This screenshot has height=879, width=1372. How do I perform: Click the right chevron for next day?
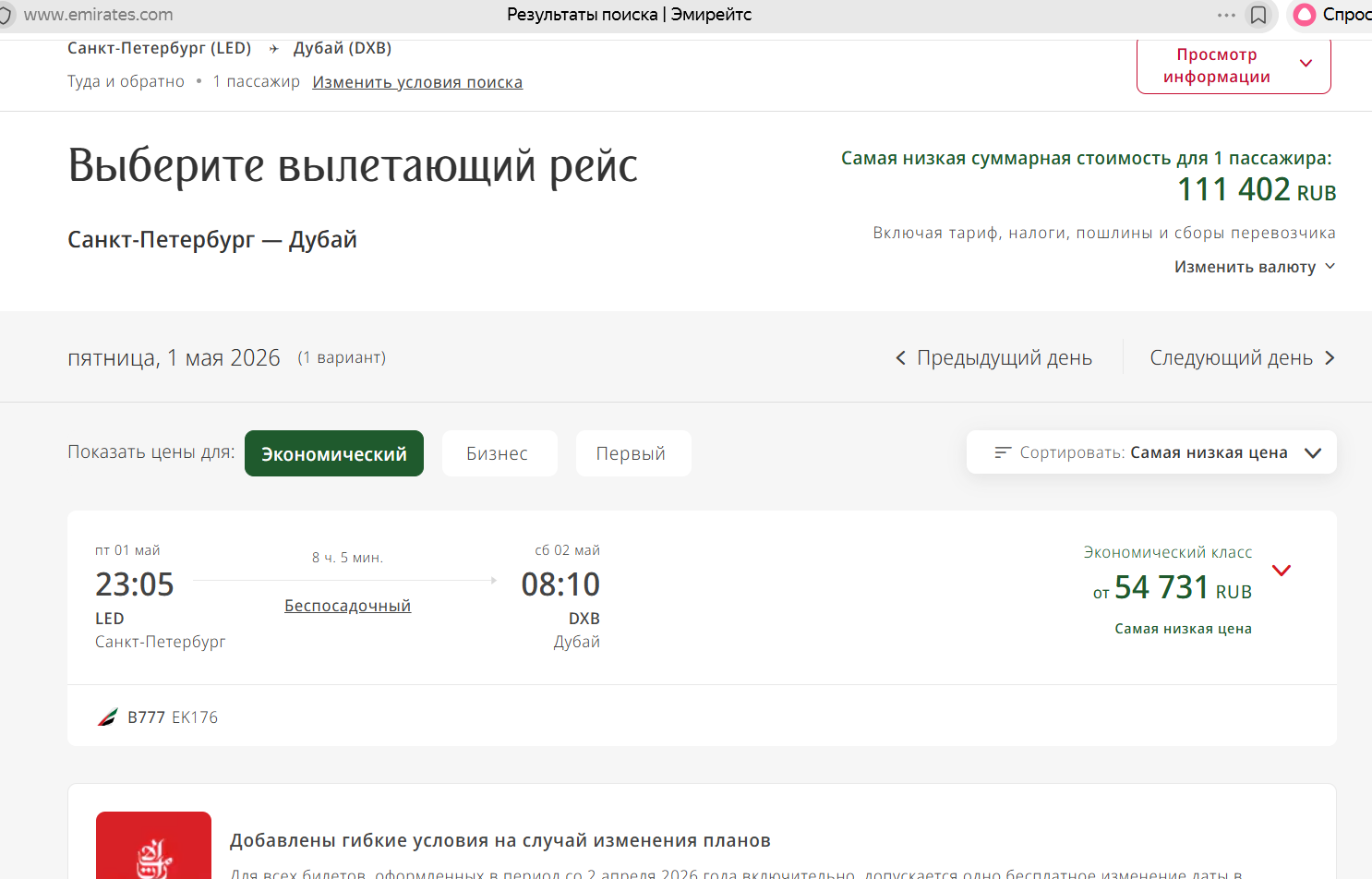(1330, 358)
